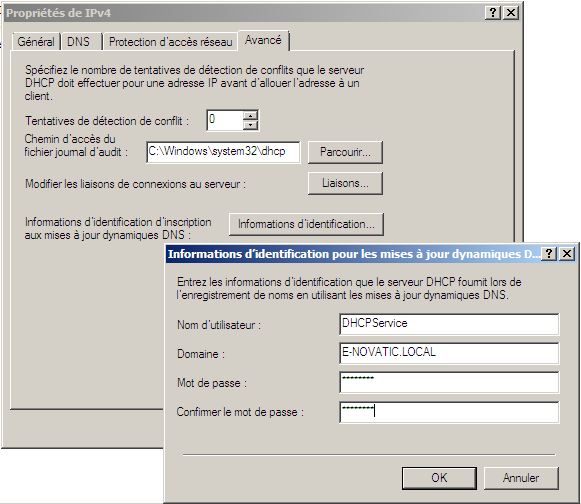Image resolution: width=581 pixels, height=504 pixels.
Task: Click the Confirmer le mot de passe field
Action: pos(449,412)
